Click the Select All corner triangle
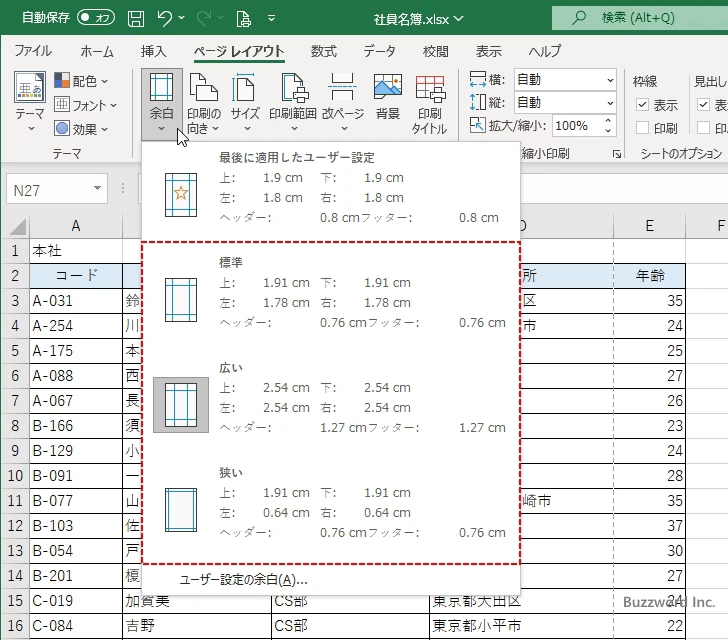The height and width of the screenshot is (640, 728). tap(17, 227)
